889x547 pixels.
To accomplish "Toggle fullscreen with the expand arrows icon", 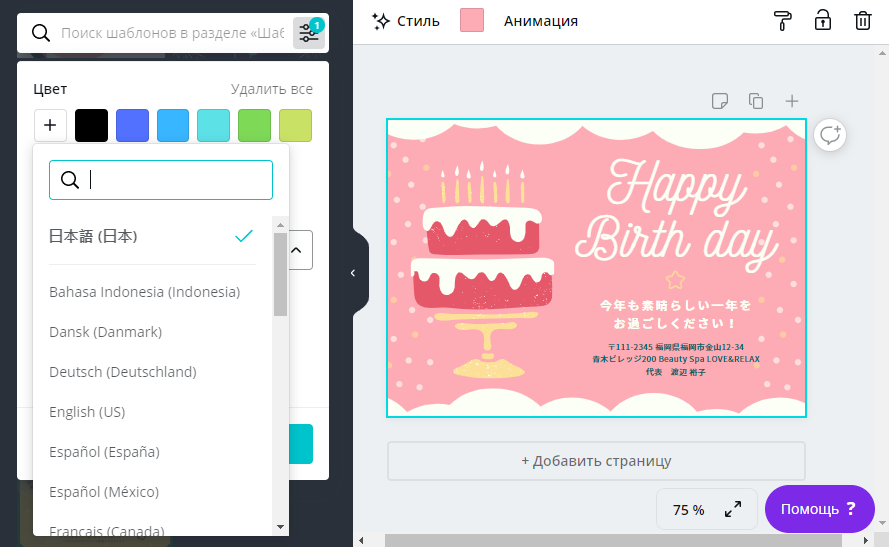I will 733,509.
